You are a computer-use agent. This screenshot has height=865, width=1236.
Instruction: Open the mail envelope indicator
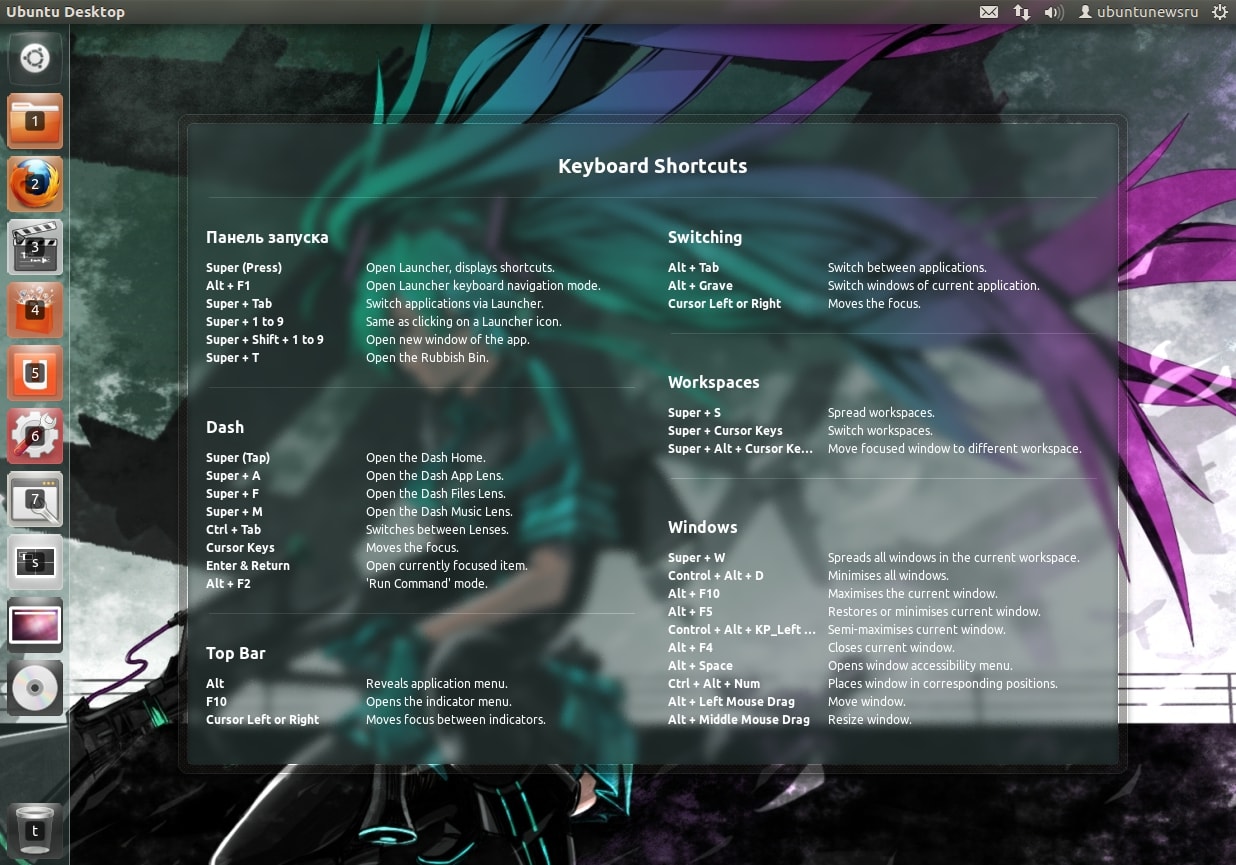988,12
